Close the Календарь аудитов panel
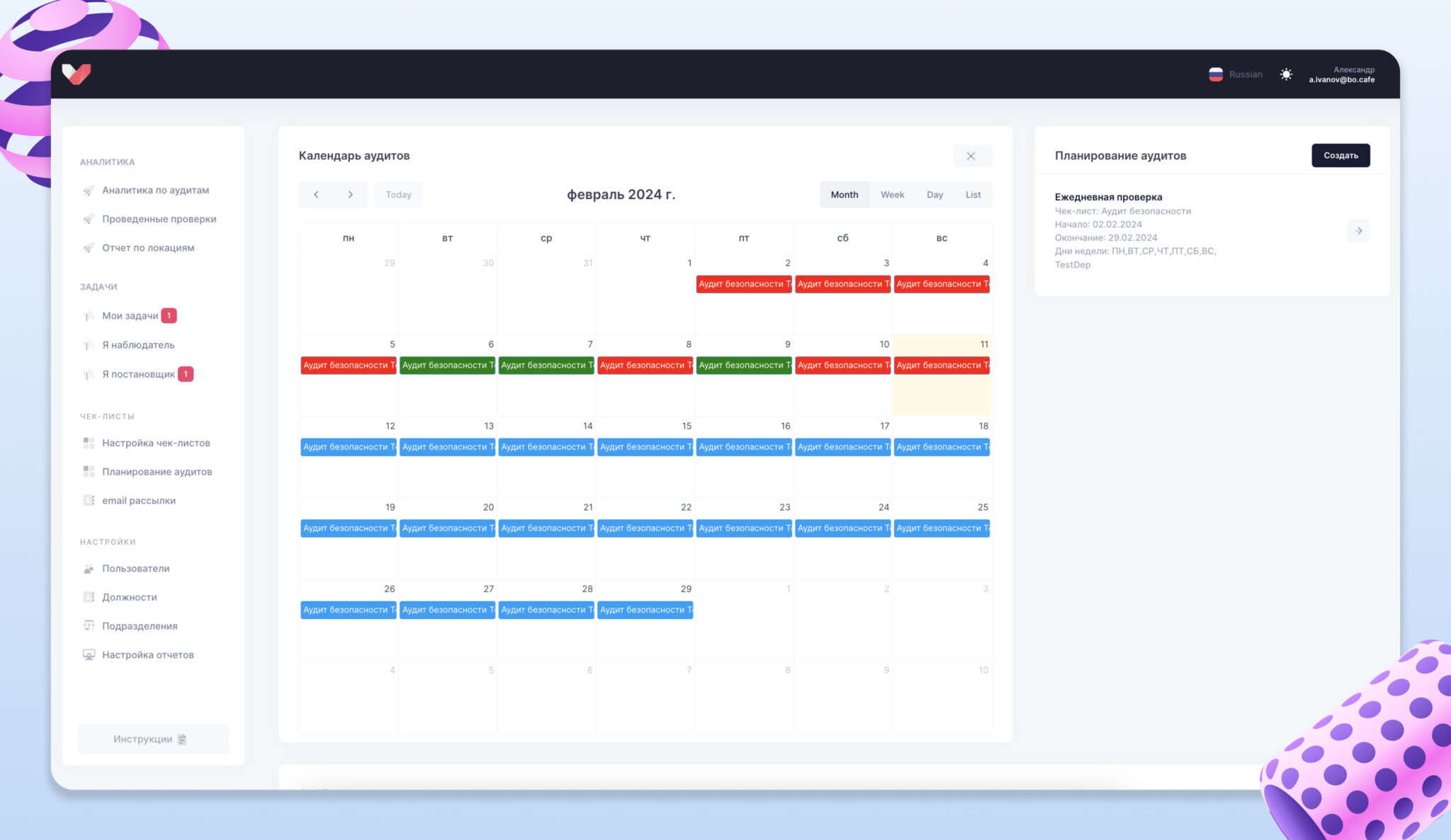Image resolution: width=1451 pixels, height=840 pixels. [971, 156]
